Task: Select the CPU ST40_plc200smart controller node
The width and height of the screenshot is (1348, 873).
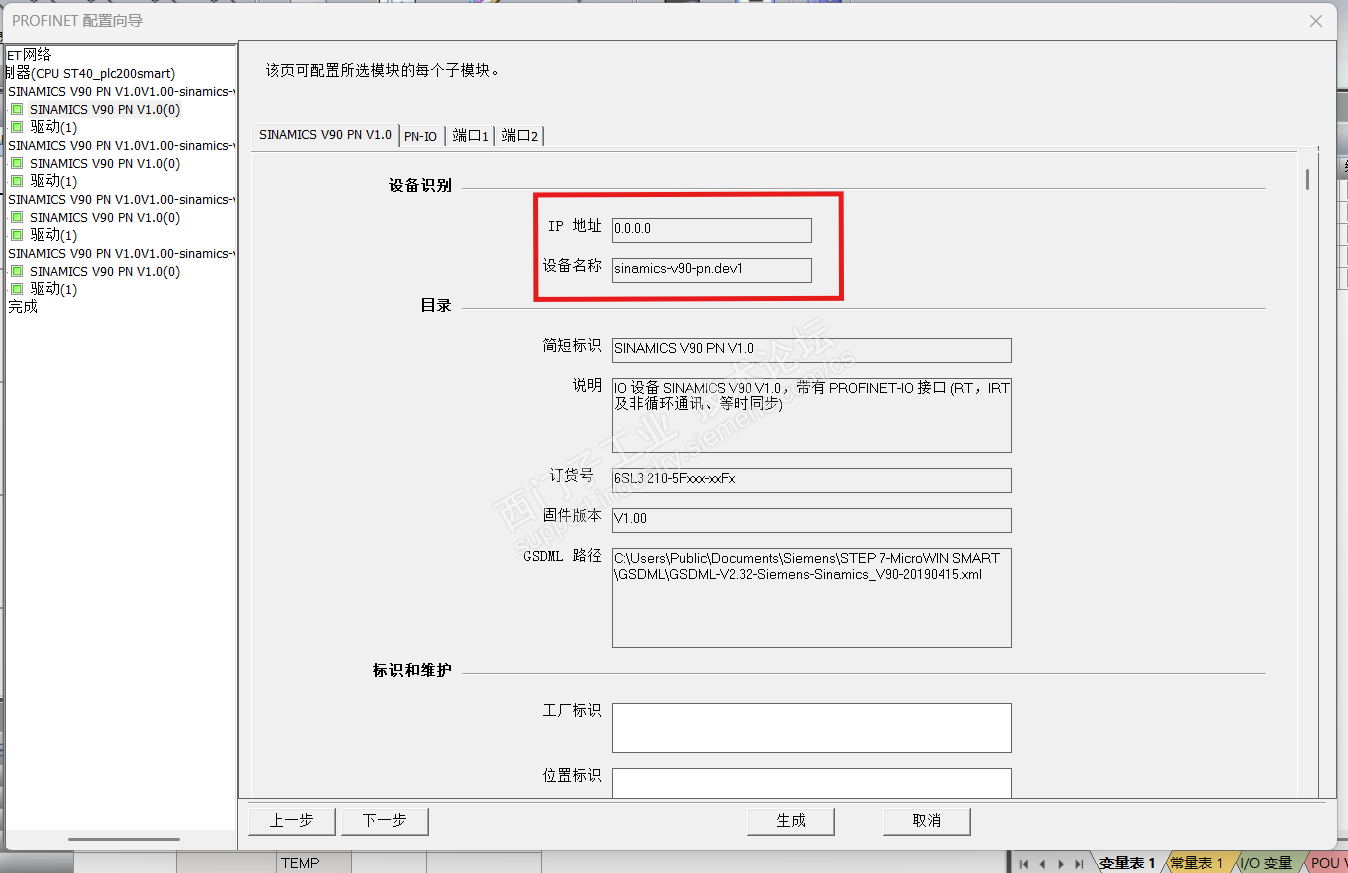Action: pos(90,73)
